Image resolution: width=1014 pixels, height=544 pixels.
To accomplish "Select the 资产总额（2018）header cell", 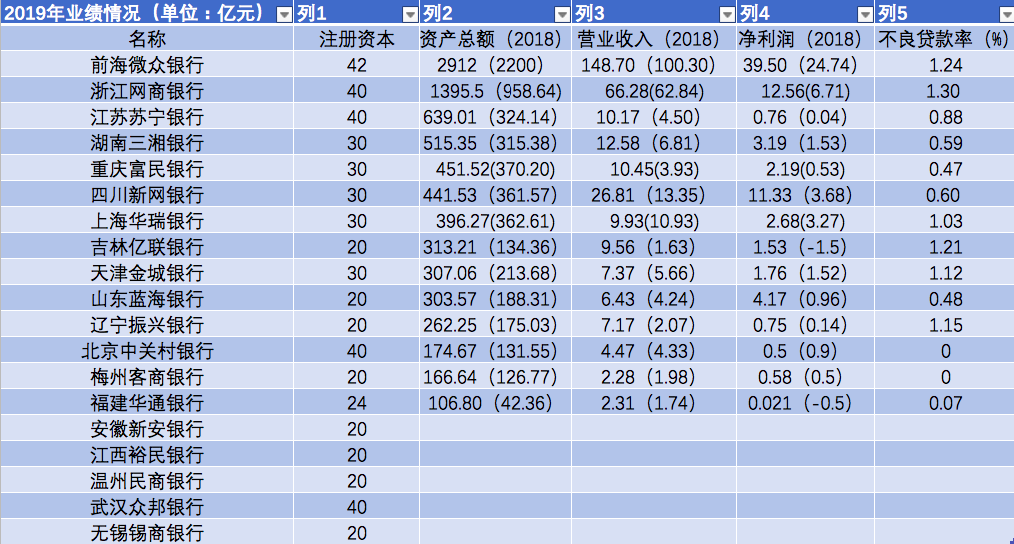I will [495, 39].
